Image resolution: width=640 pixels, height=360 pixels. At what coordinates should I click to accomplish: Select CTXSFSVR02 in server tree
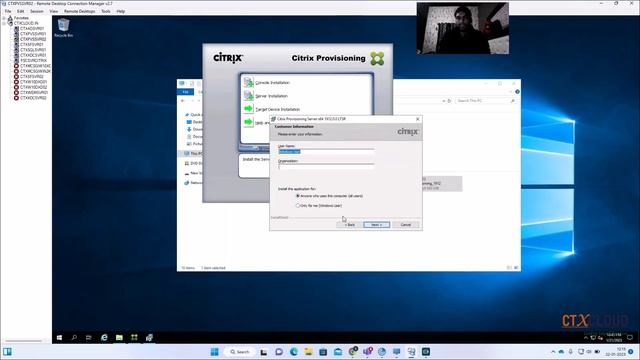[x=32, y=77]
